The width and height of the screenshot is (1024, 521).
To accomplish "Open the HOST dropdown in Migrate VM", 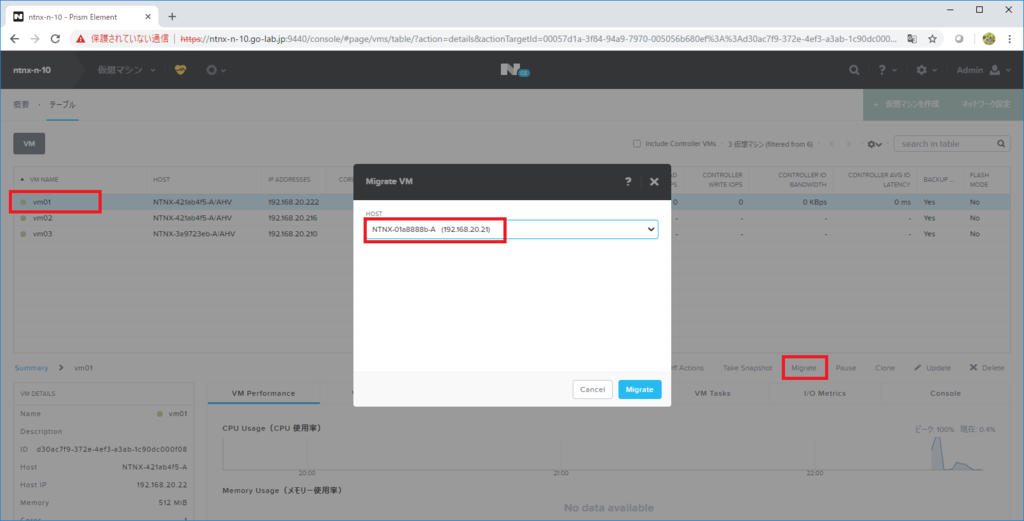I will pos(511,229).
